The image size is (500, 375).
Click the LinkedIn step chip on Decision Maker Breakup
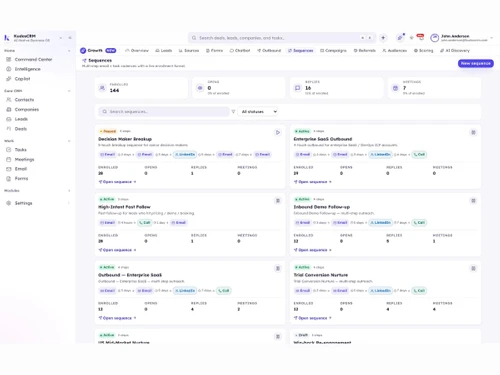click(185, 154)
